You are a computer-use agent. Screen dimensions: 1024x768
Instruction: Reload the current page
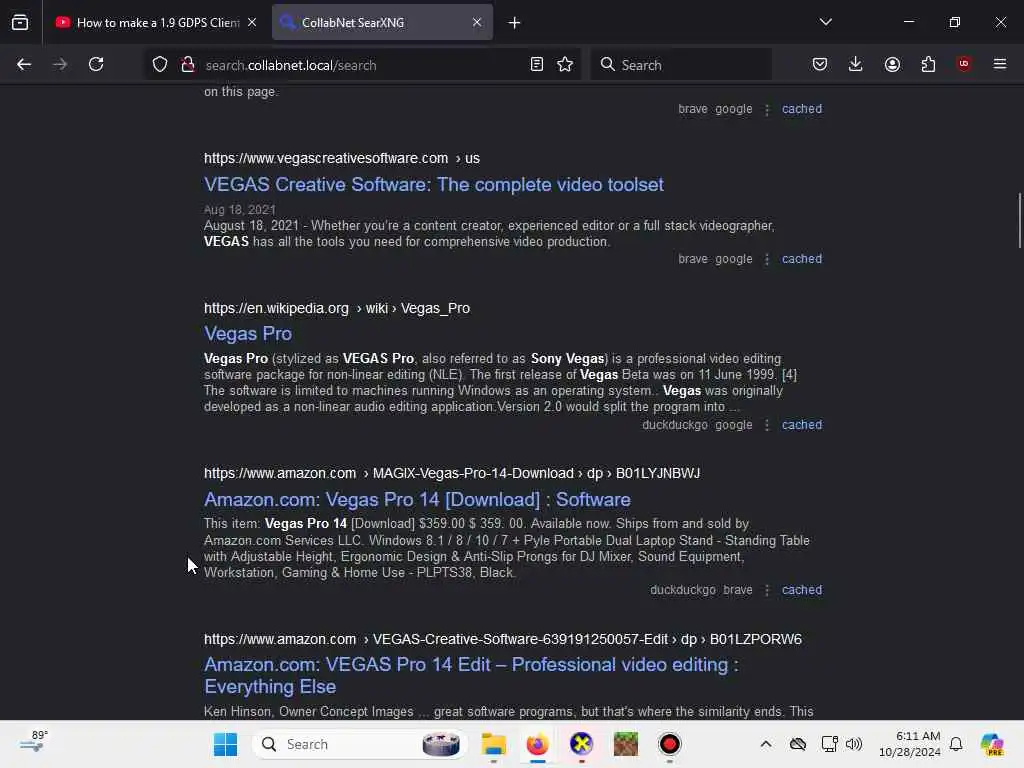(x=96, y=64)
